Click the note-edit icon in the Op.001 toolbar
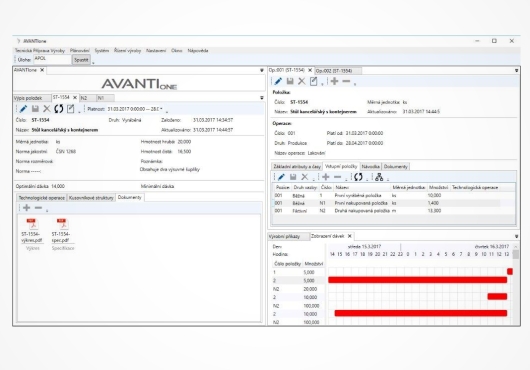Screen dimensions: 530x370 click(313, 81)
